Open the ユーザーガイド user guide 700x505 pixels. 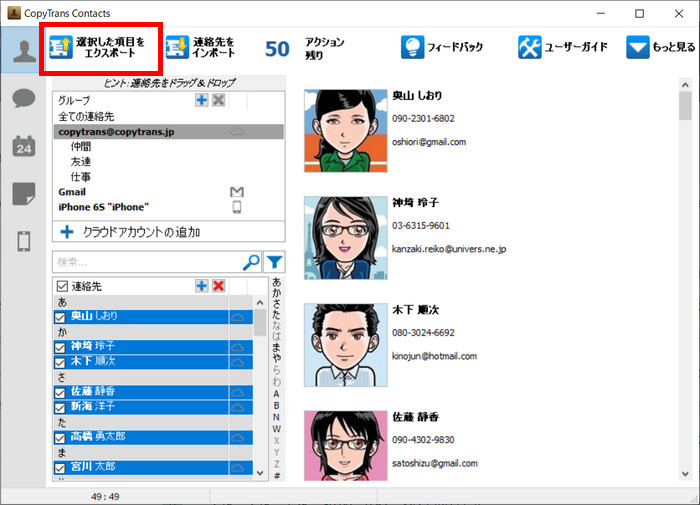pos(562,47)
